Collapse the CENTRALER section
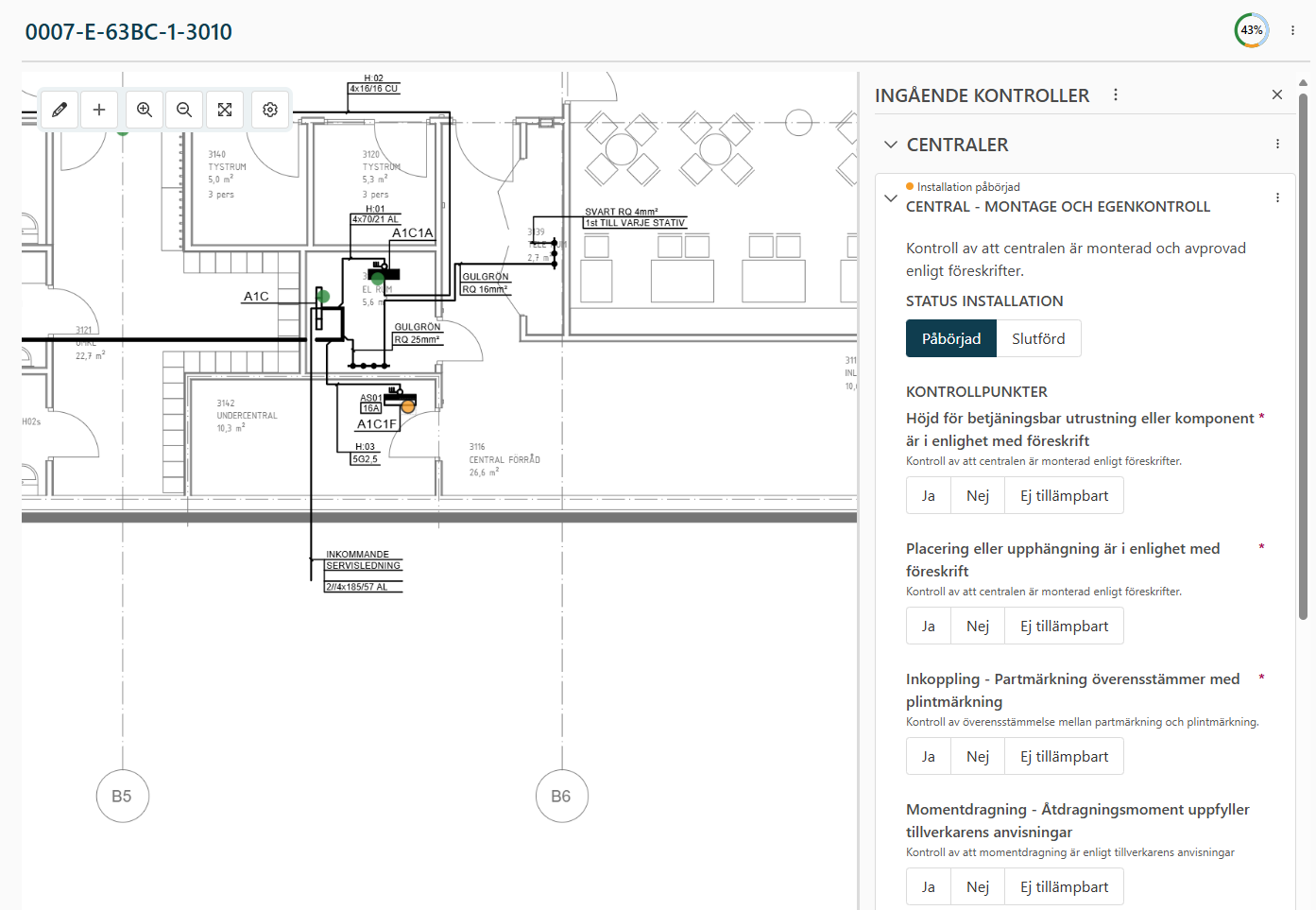 pos(890,145)
